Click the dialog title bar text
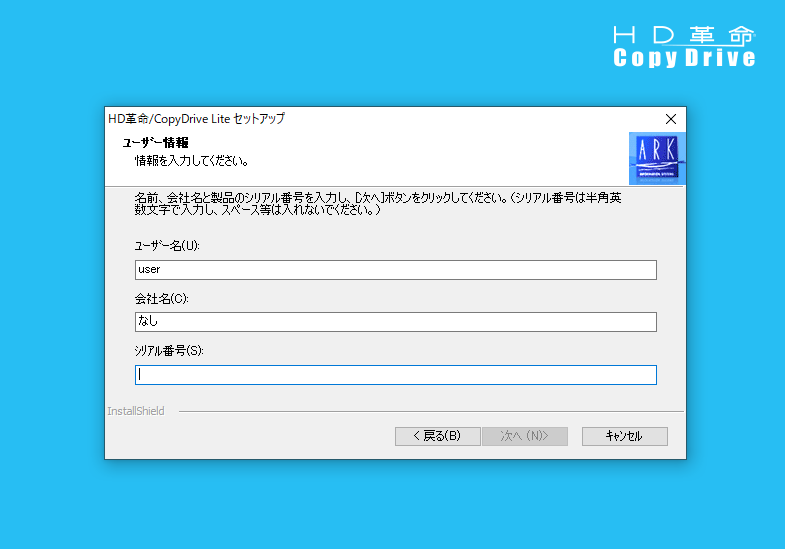Viewport: 785px width, 549px height. [x=196, y=119]
